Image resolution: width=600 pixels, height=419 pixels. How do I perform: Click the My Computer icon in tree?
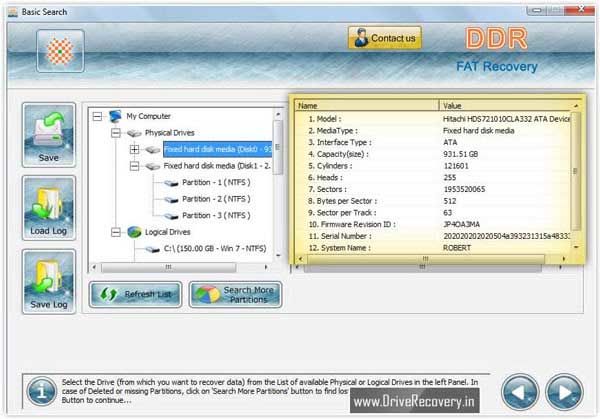tap(115, 116)
